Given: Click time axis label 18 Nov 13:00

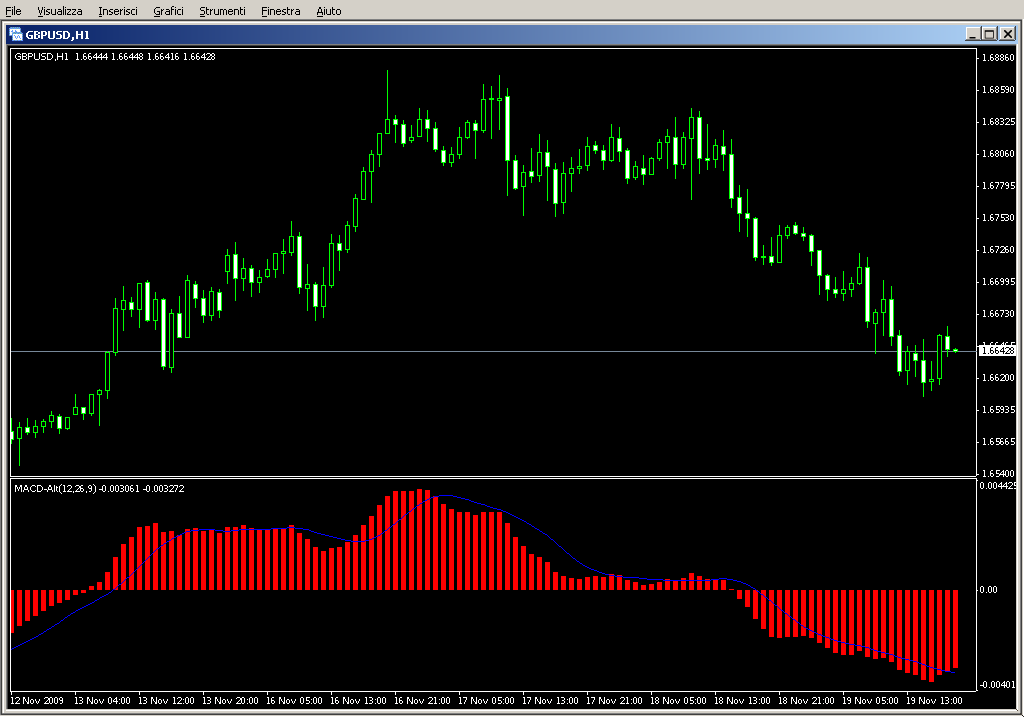Looking at the screenshot, I should [x=742, y=701].
